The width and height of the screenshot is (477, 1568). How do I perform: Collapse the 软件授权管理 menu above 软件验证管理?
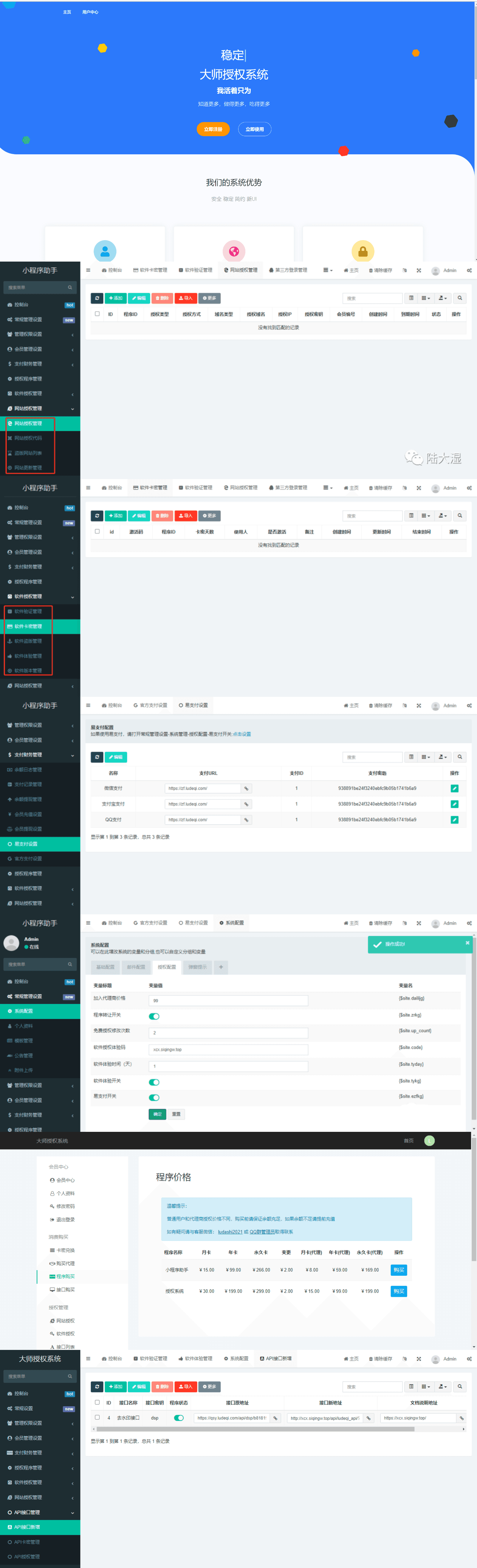coord(40,596)
